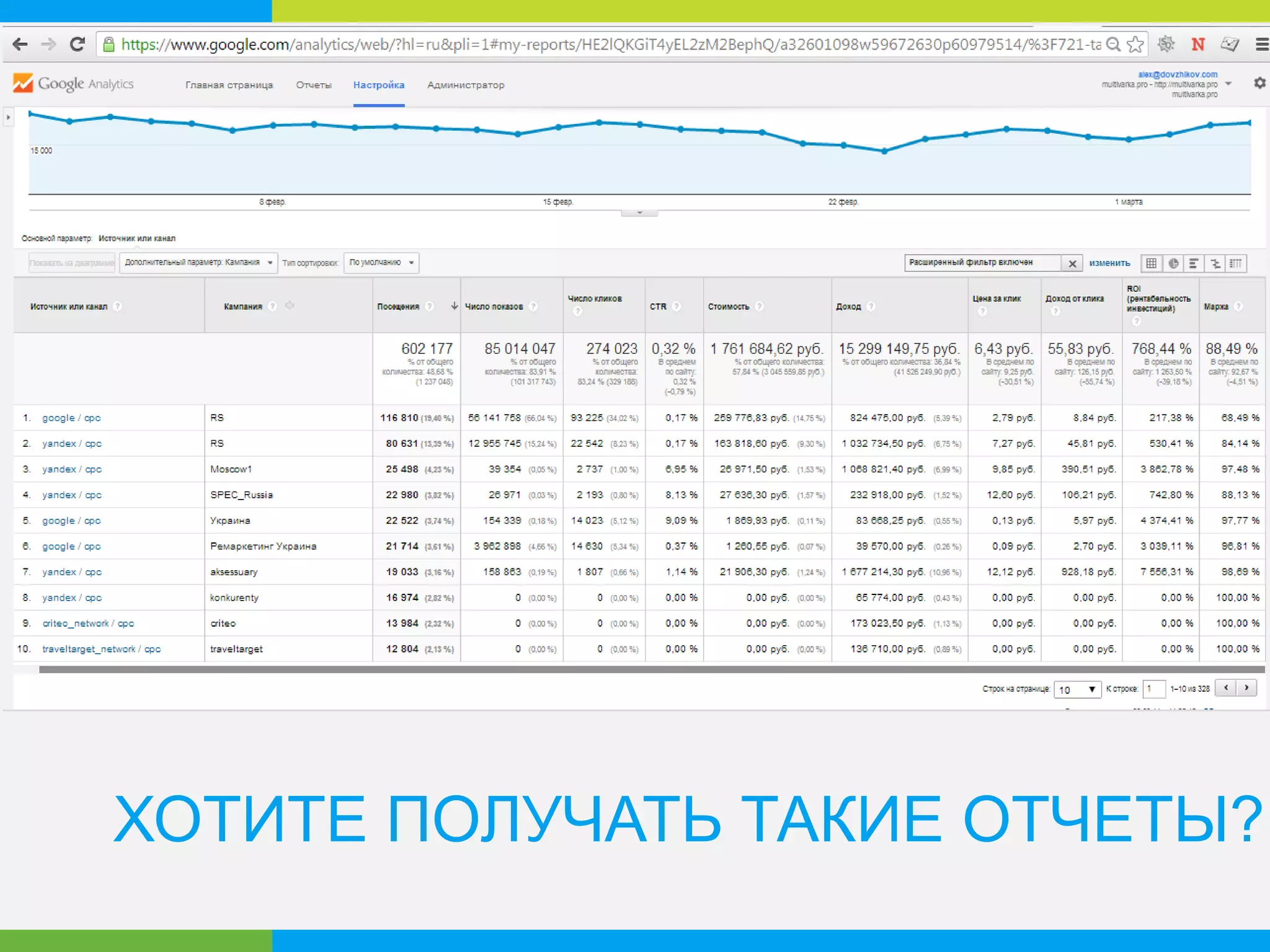Image resolution: width=1270 pixels, height=952 pixels.
Task: Clear the advanced filter with the X
Action: 1072,263
